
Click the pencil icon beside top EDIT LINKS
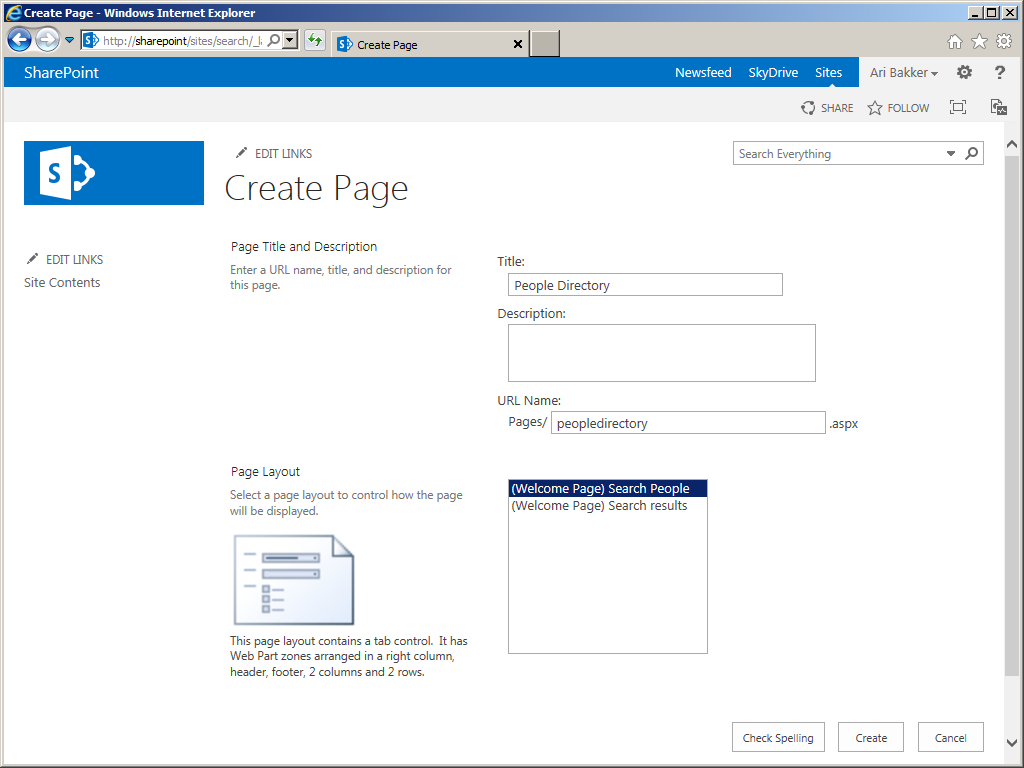242,152
